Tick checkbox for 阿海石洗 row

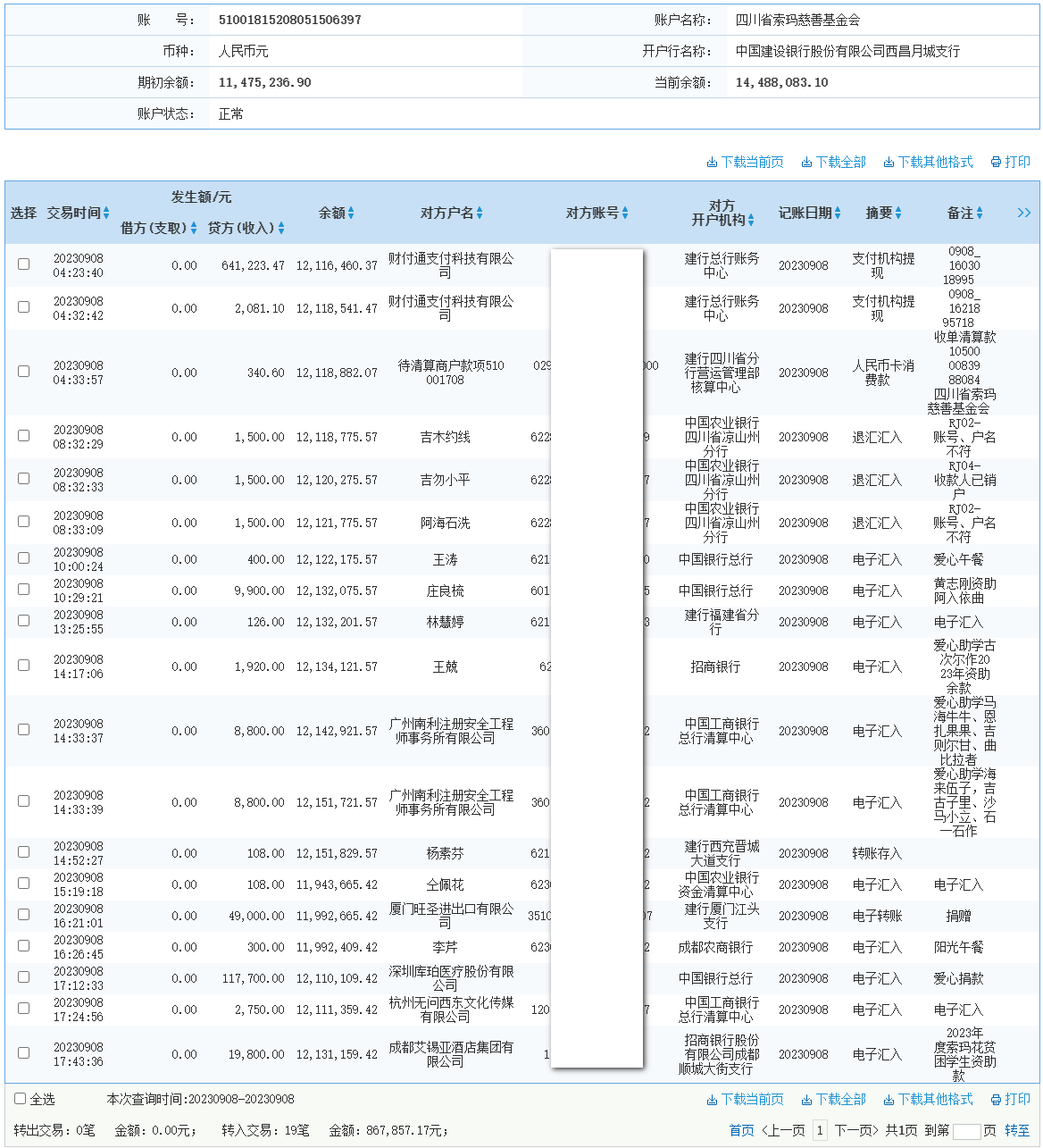coord(24,522)
